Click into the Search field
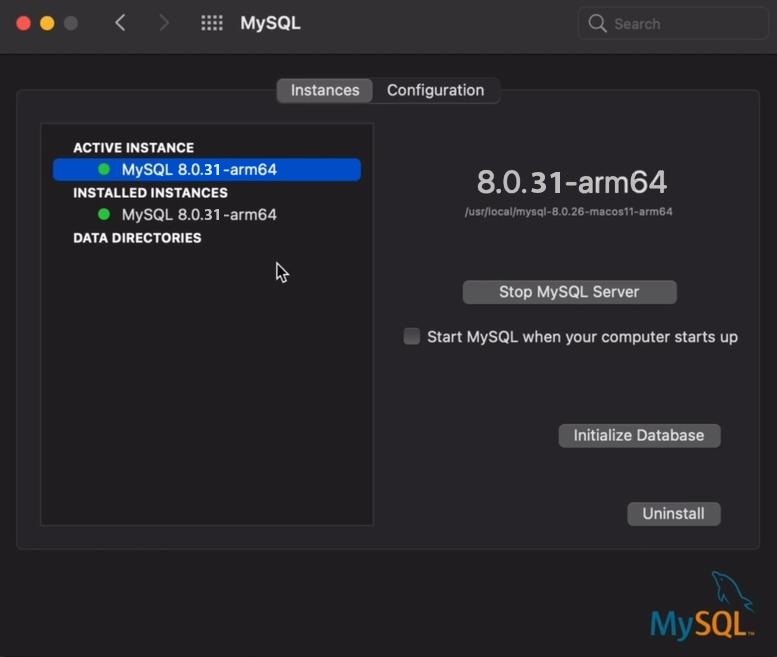The width and height of the screenshot is (777, 657). 672,23
